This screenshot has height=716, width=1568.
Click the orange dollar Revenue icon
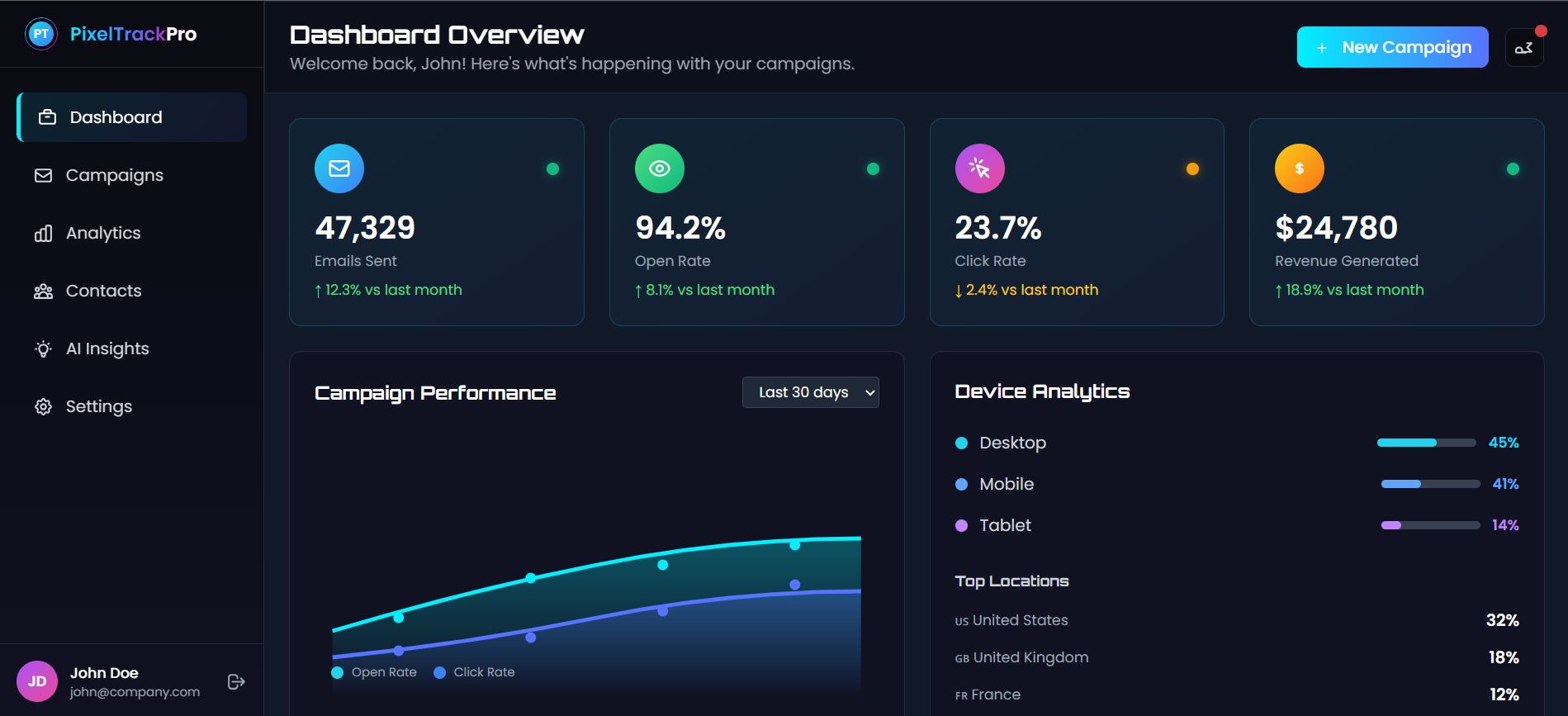click(1299, 168)
